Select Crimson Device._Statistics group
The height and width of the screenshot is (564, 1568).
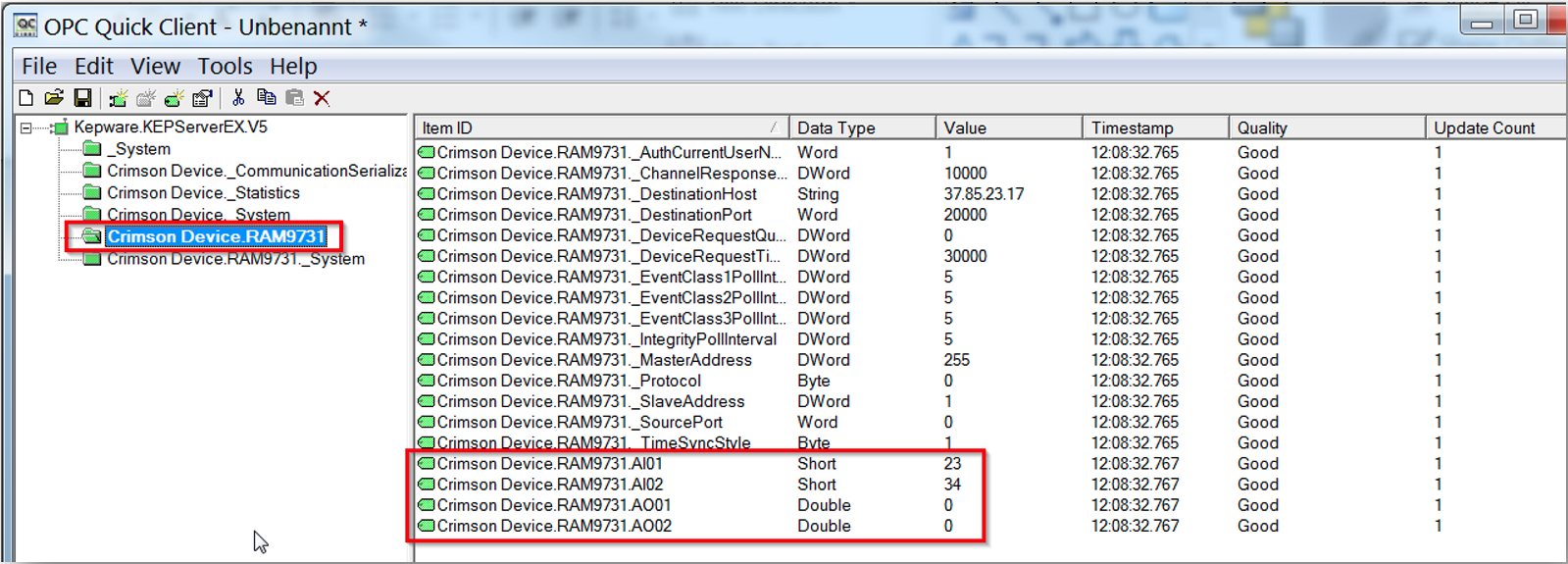203,193
